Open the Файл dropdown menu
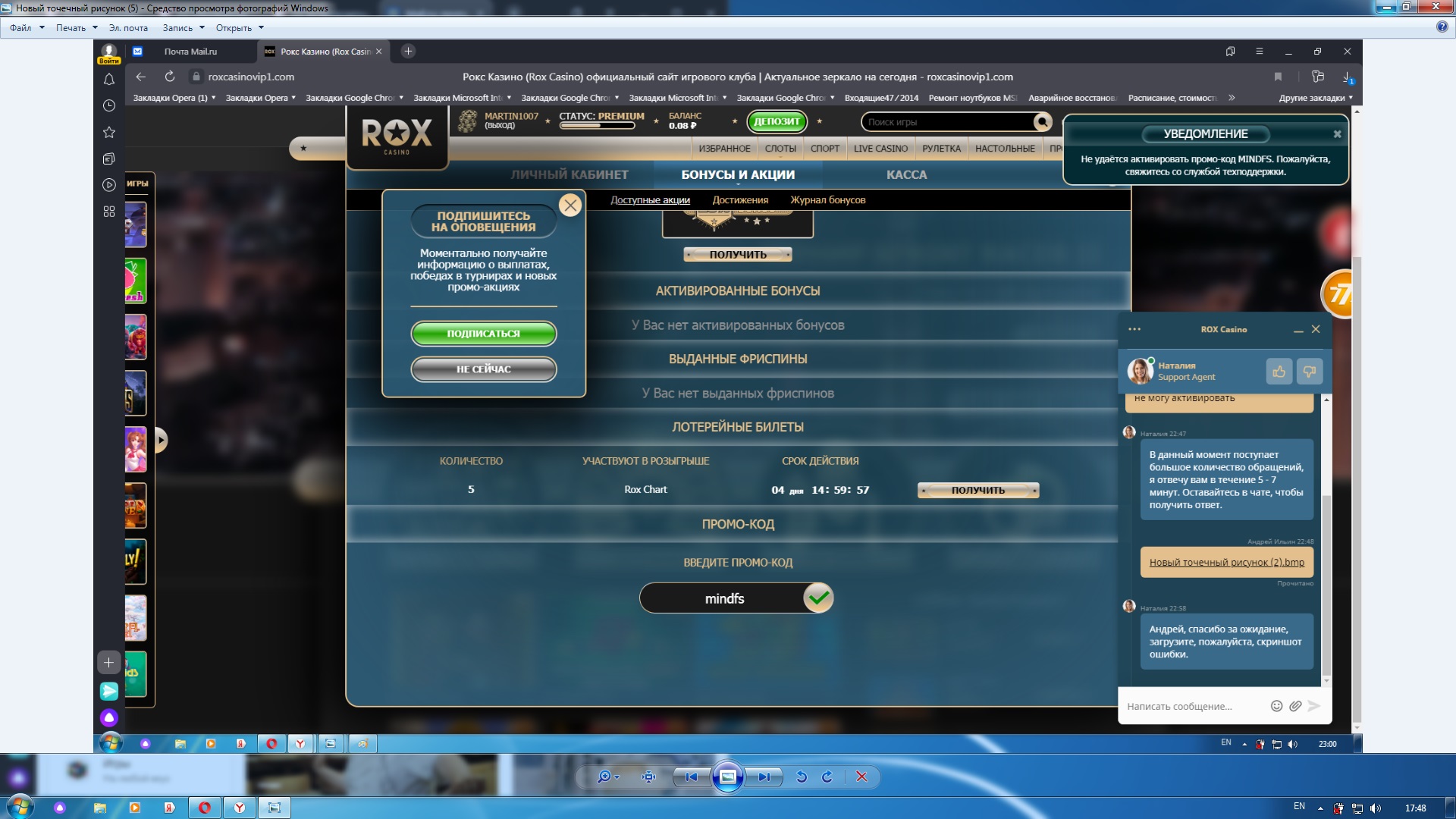The width and height of the screenshot is (1456, 819). point(27,28)
